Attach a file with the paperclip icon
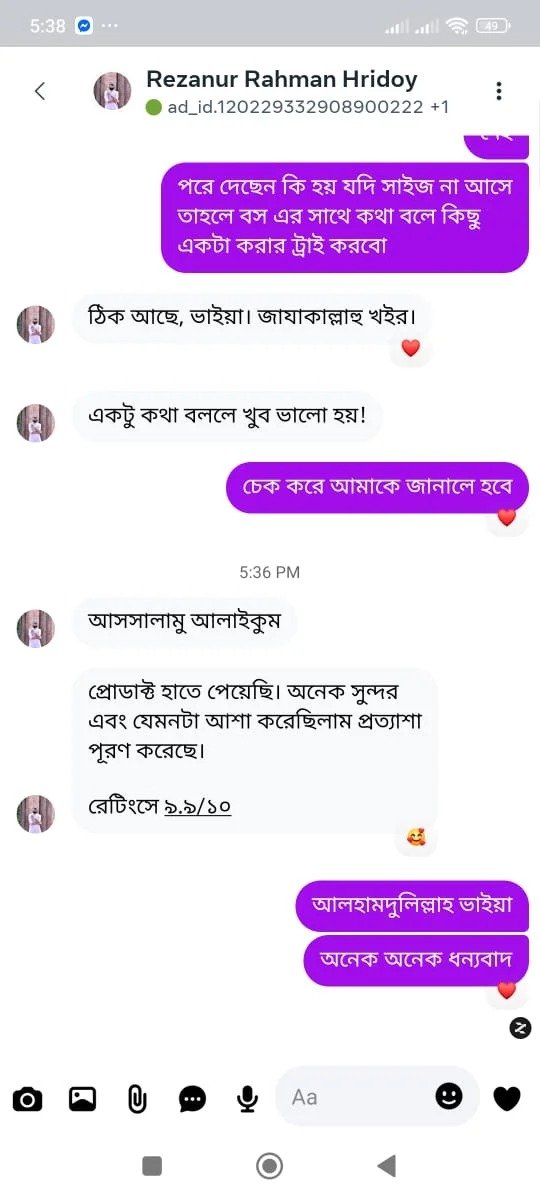This screenshot has width=540, height=1200. coord(137,1099)
